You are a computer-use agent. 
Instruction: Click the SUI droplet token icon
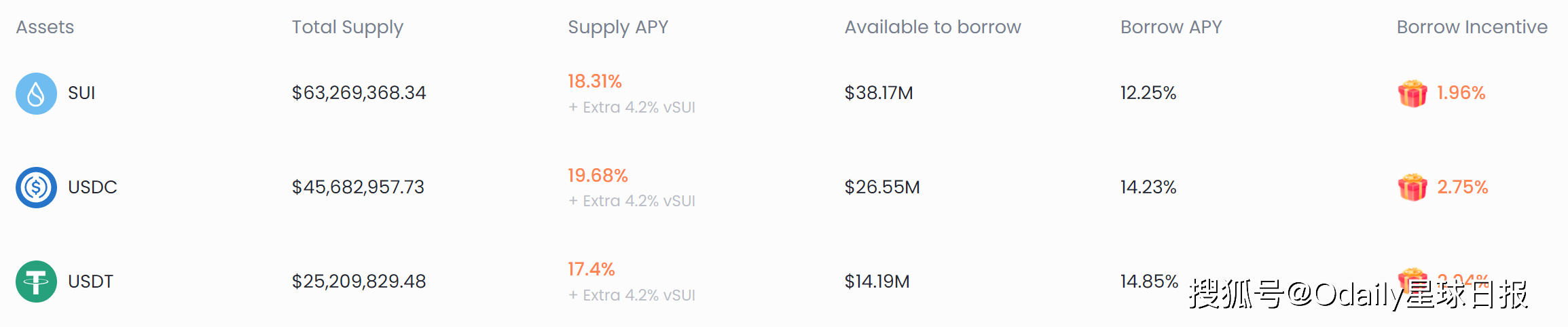36,94
